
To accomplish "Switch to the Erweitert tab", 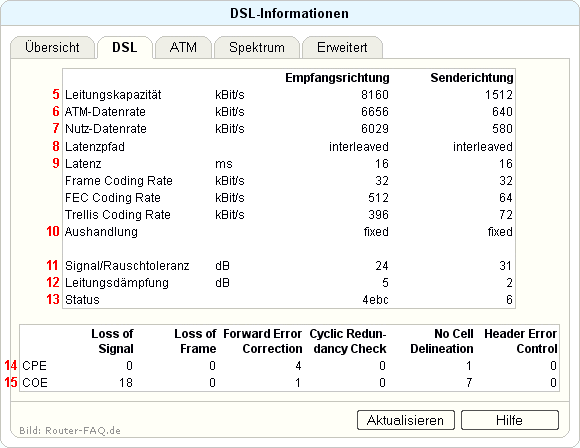I will pos(342,47).
